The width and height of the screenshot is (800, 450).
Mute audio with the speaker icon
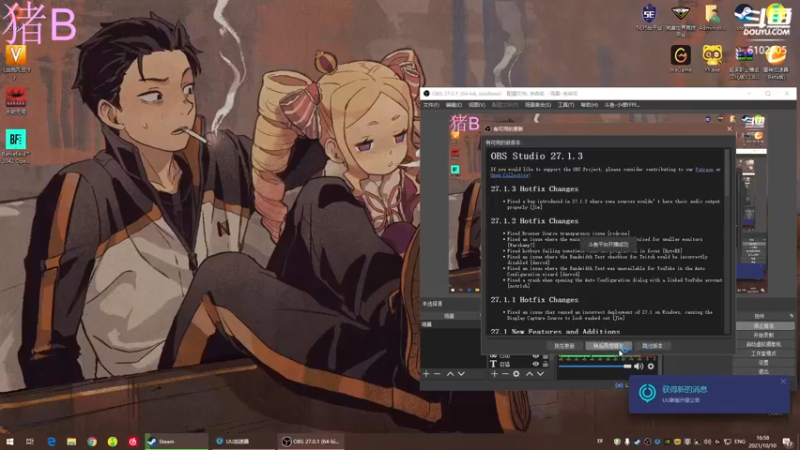coord(639,366)
